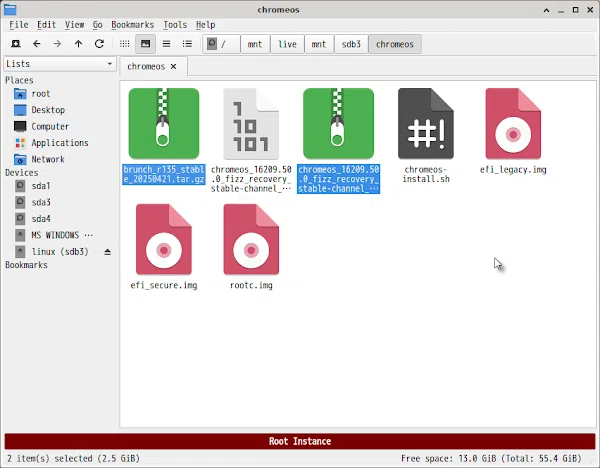Open the Tools menu
The image size is (600, 468).
(x=175, y=25)
